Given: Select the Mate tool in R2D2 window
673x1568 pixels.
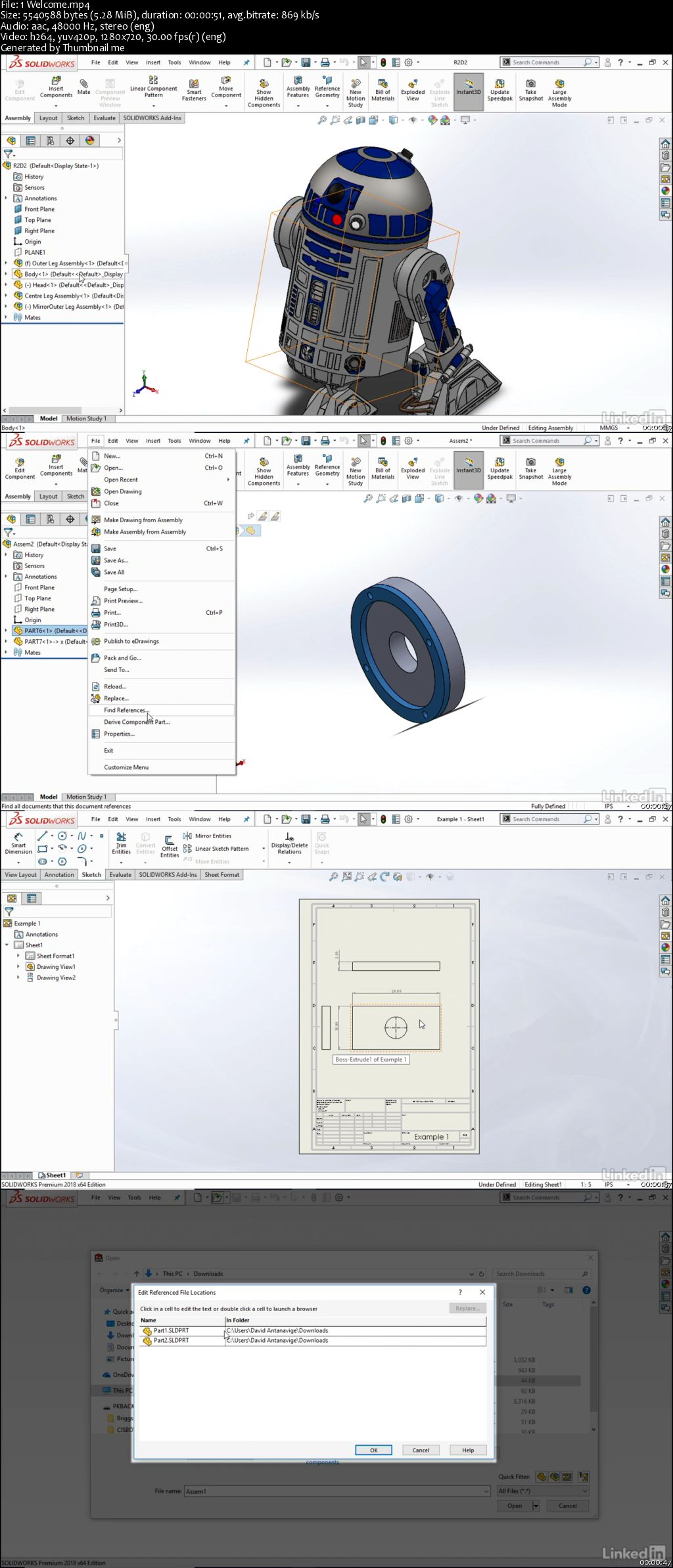Looking at the screenshot, I should point(83,87).
